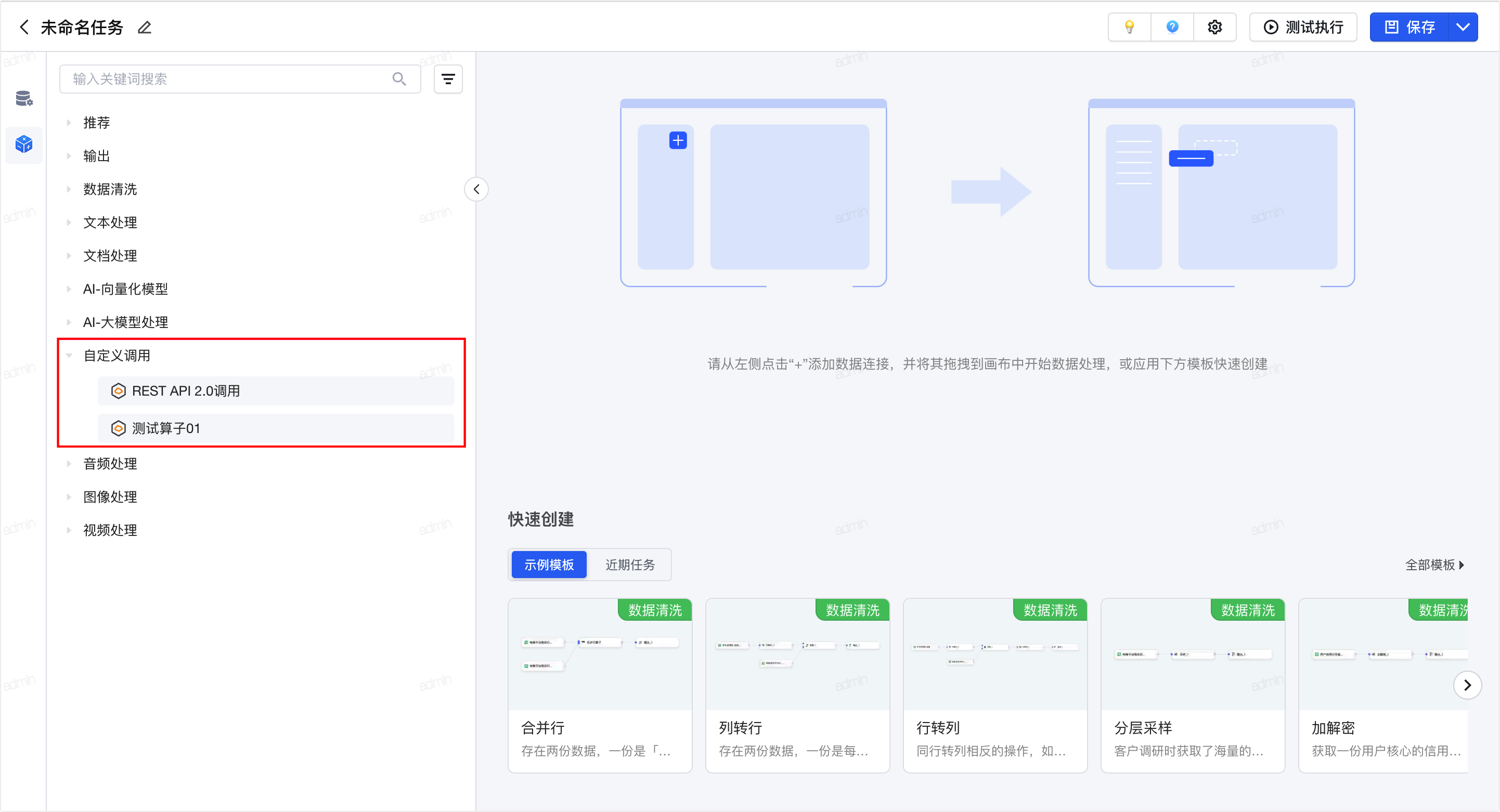Image resolution: width=1500 pixels, height=812 pixels.
Task: Collapse the left panel with chevron button
Action: pyautogui.click(x=476, y=189)
